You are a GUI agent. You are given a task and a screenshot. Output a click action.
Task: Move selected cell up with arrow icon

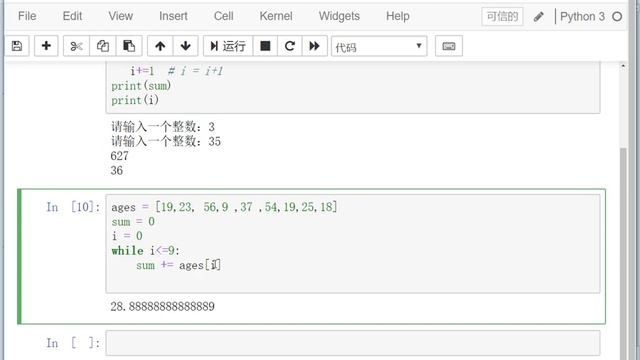tap(160, 46)
